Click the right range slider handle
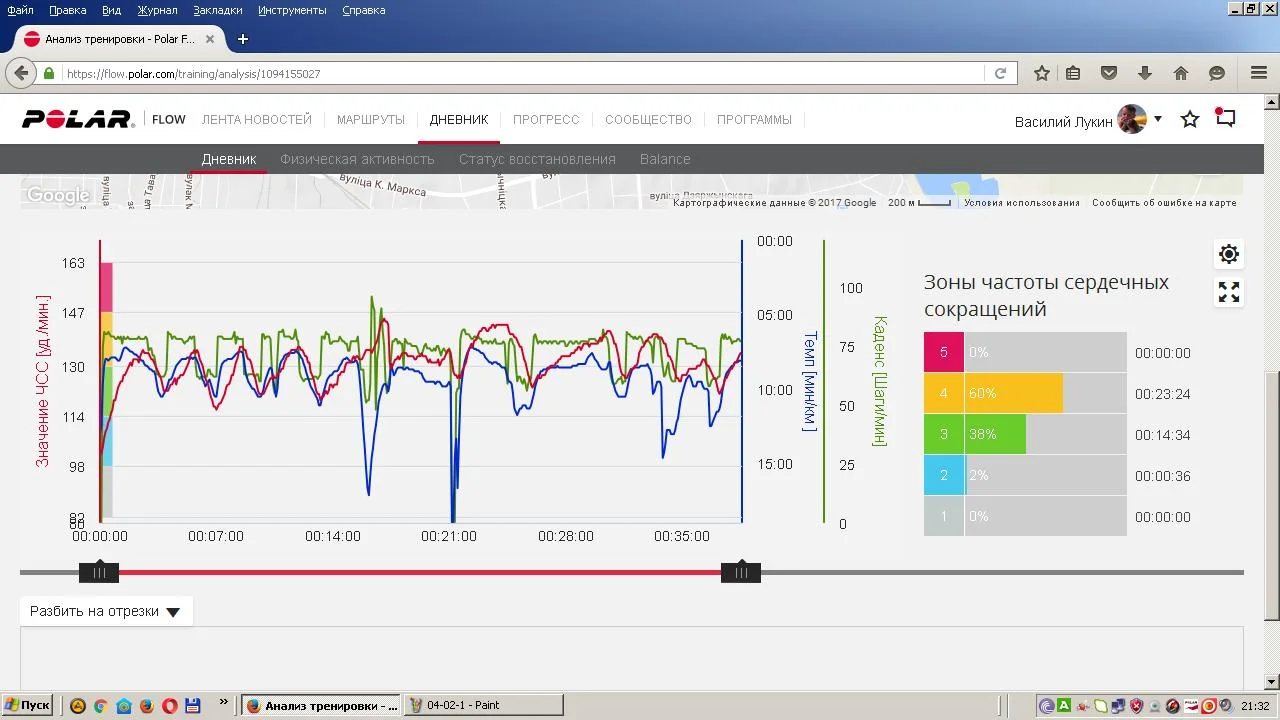The width and height of the screenshot is (1280, 720). tap(741, 573)
